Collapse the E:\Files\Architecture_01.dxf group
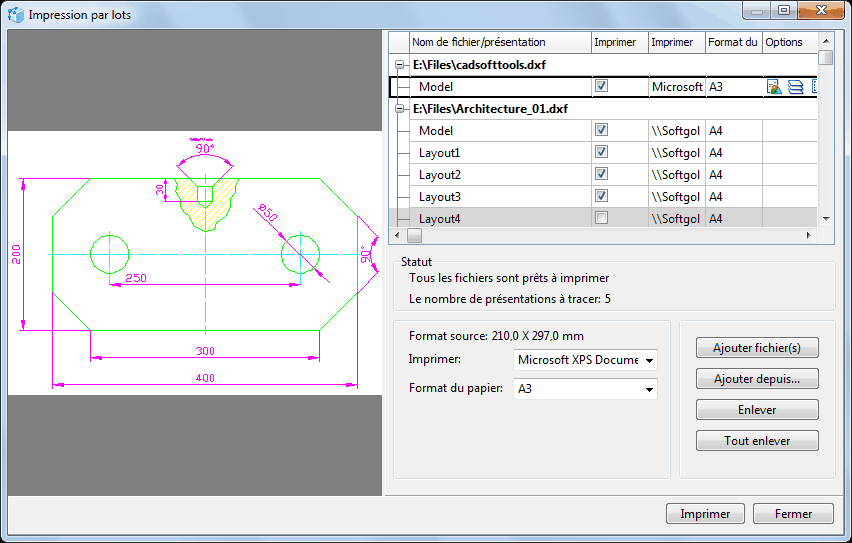Screen dimensions: 852x543 point(400,109)
